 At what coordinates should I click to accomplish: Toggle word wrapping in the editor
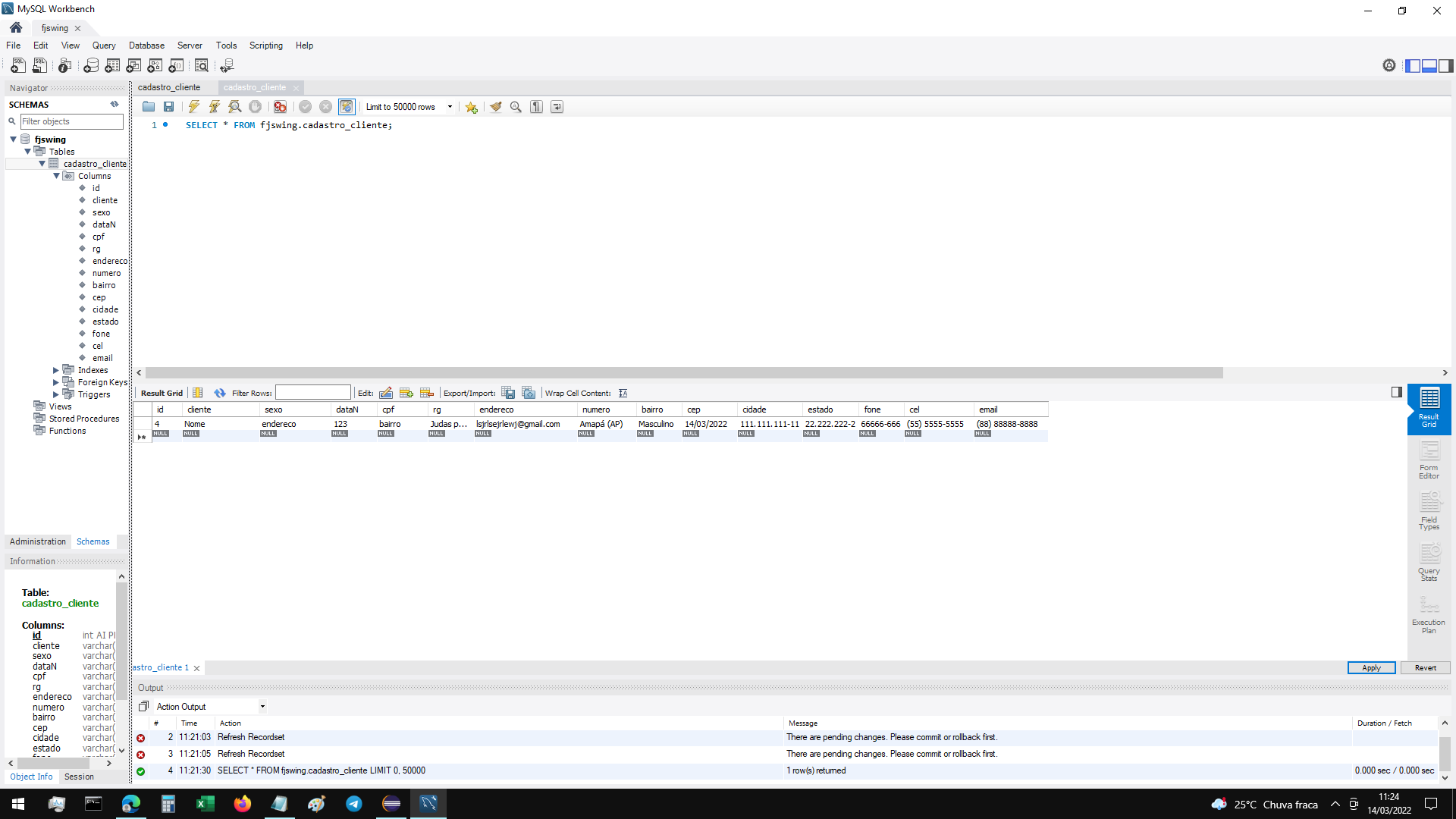(x=557, y=107)
